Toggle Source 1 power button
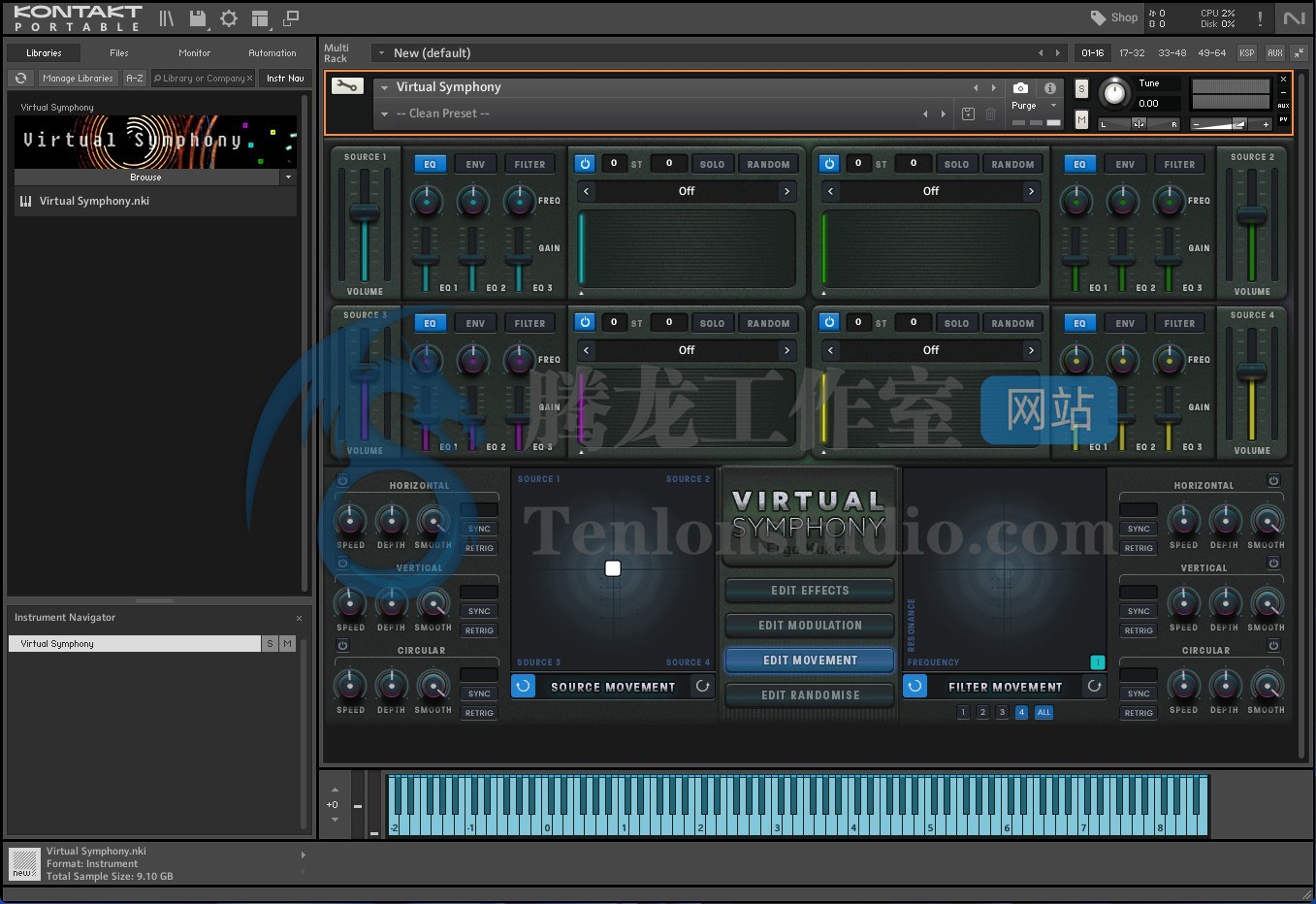The height and width of the screenshot is (904, 1316). coord(585,164)
